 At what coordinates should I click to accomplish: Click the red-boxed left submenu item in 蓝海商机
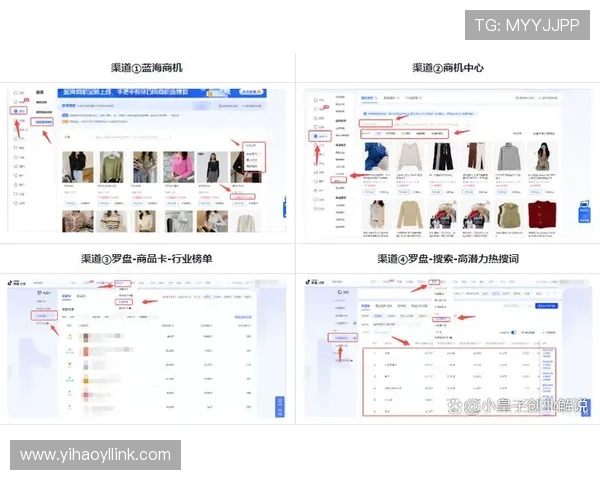tap(41, 122)
